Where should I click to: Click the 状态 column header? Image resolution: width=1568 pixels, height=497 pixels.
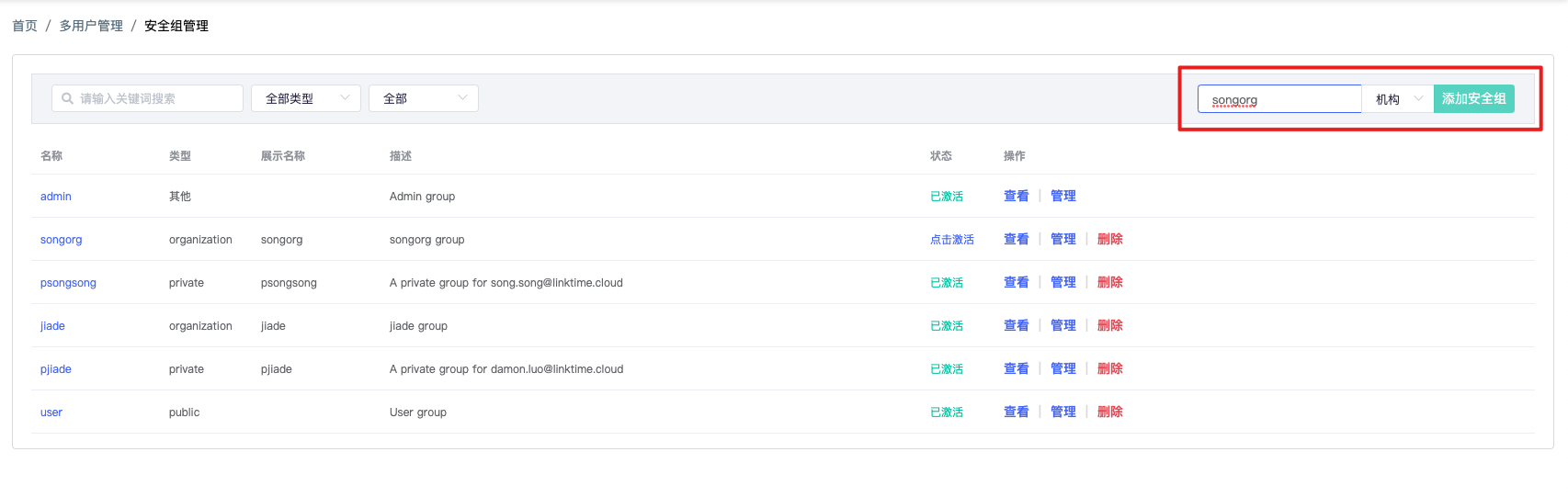[941, 156]
